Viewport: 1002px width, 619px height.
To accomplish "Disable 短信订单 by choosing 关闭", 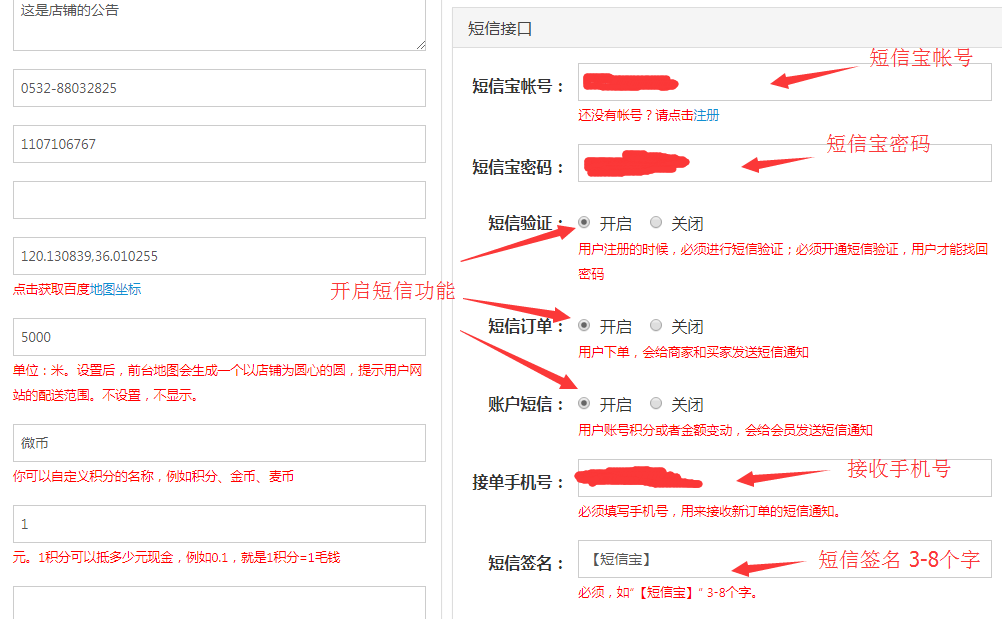I will (x=656, y=325).
